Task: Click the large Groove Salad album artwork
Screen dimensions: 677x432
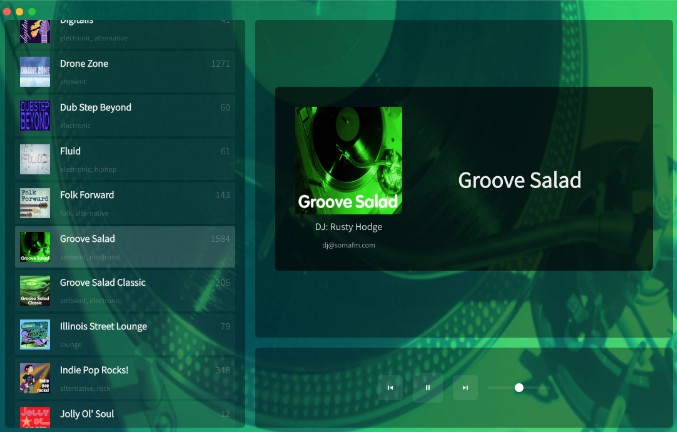Action: click(x=348, y=160)
